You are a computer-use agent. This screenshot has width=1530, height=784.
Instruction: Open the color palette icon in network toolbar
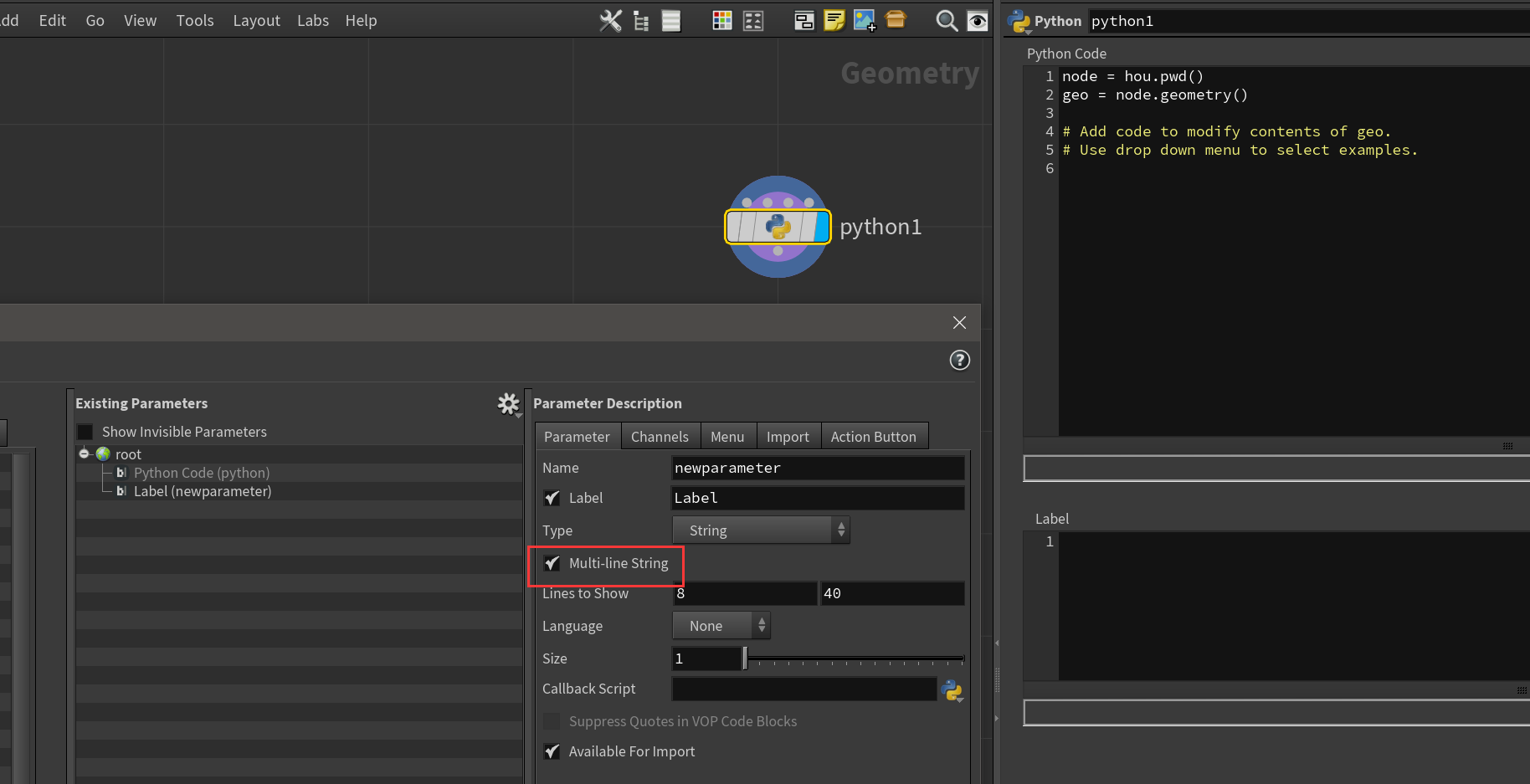[x=722, y=21]
